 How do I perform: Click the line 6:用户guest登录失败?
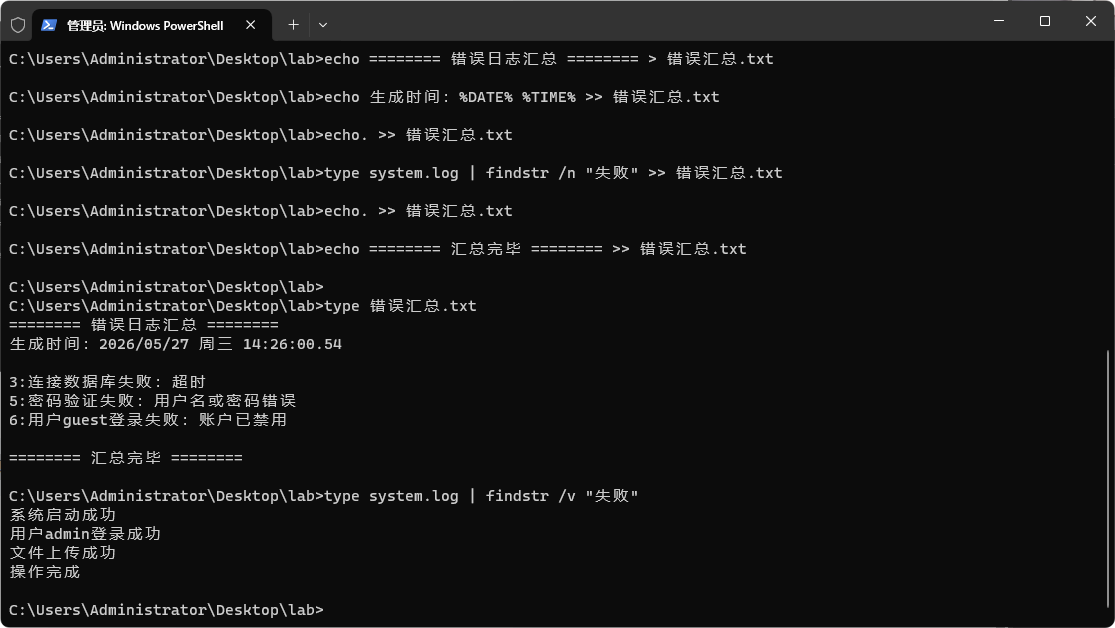tap(148, 420)
